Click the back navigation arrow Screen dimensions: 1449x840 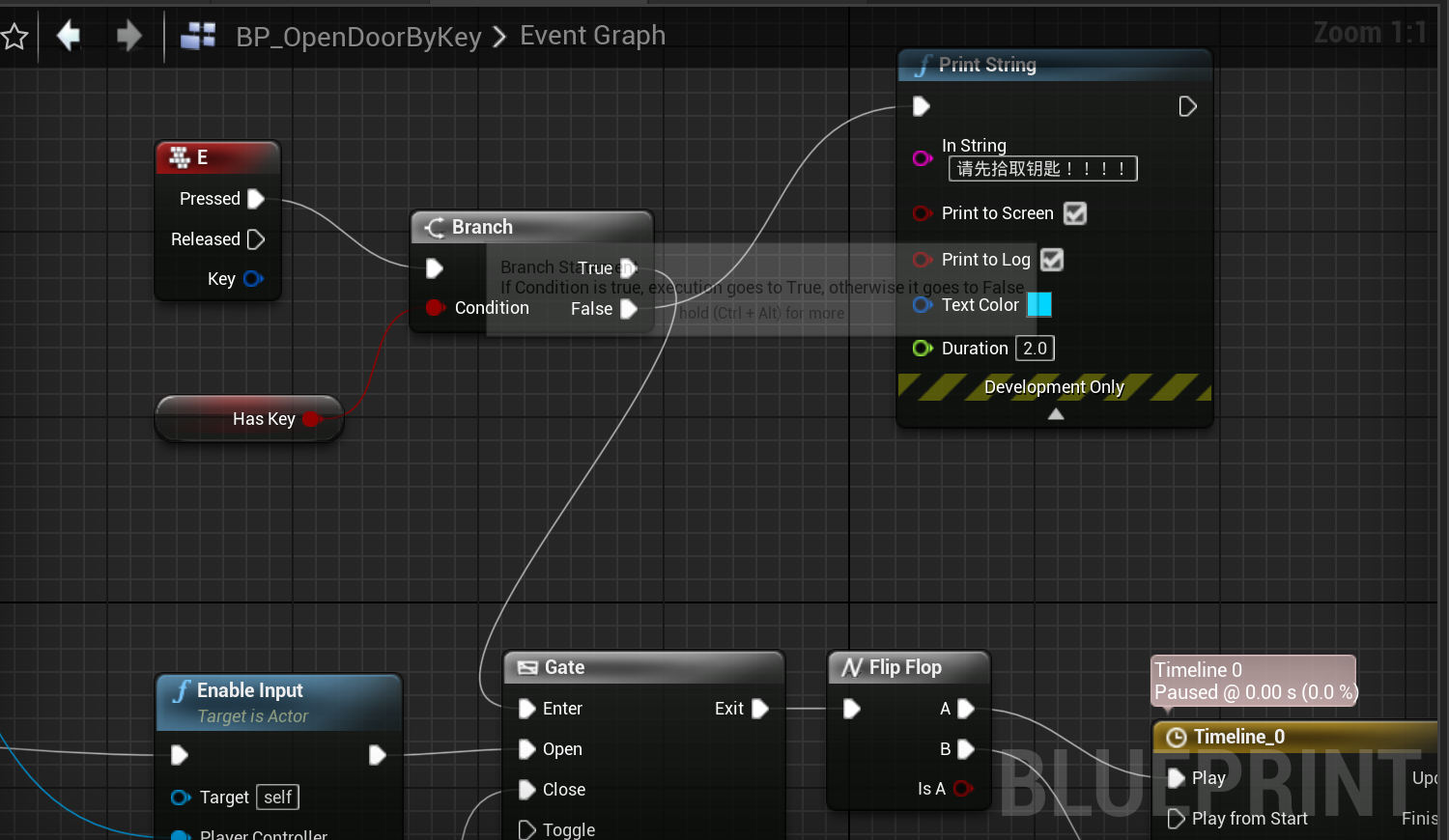click(69, 37)
